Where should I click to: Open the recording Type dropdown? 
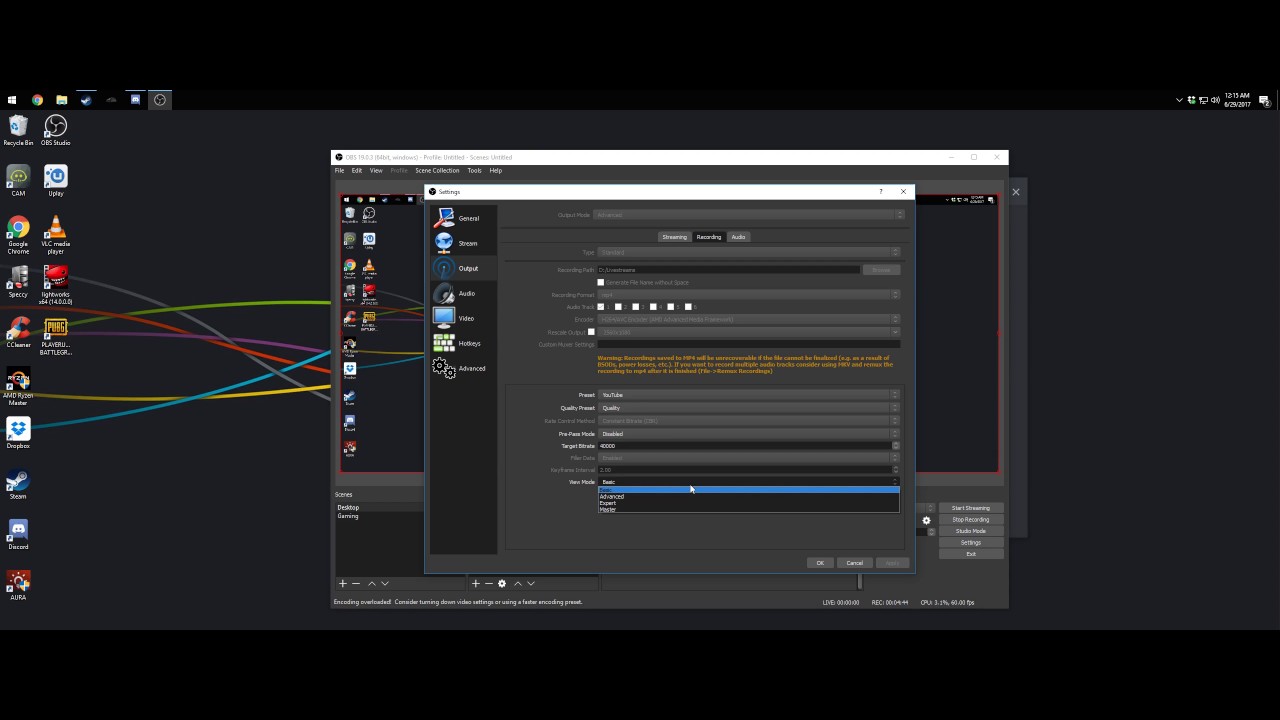(748, 252)
